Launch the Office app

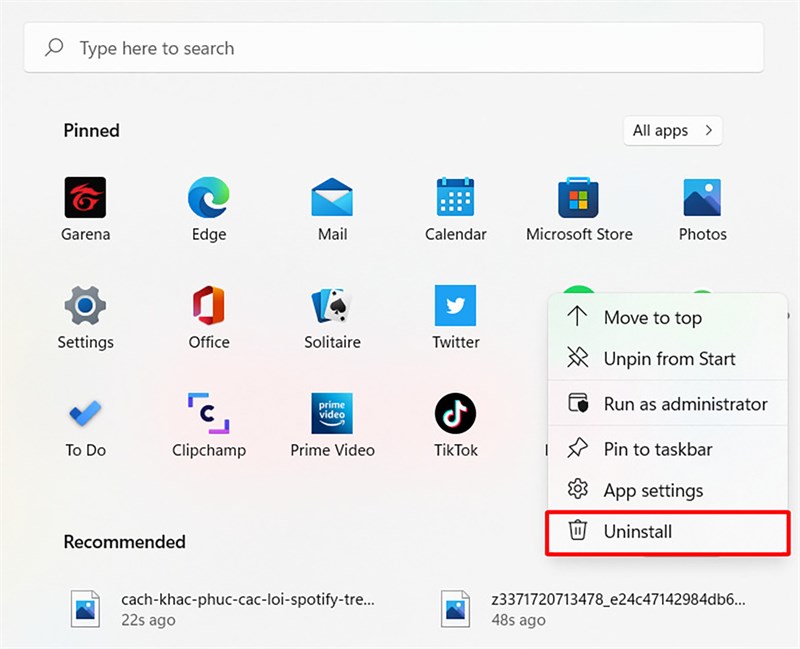pos(208,309)
